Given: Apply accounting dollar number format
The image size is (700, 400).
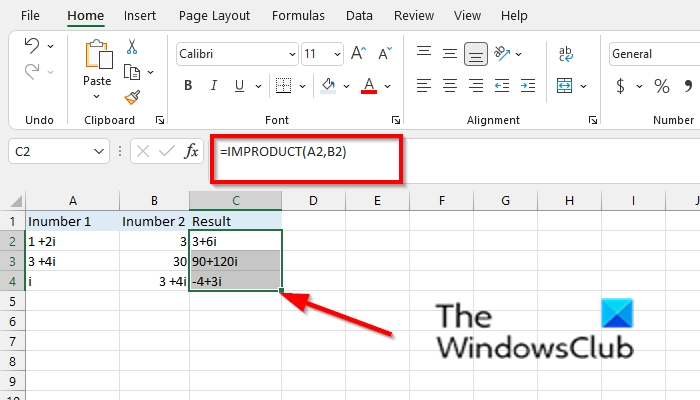Looking at the screenshot, I should [620, 86].
